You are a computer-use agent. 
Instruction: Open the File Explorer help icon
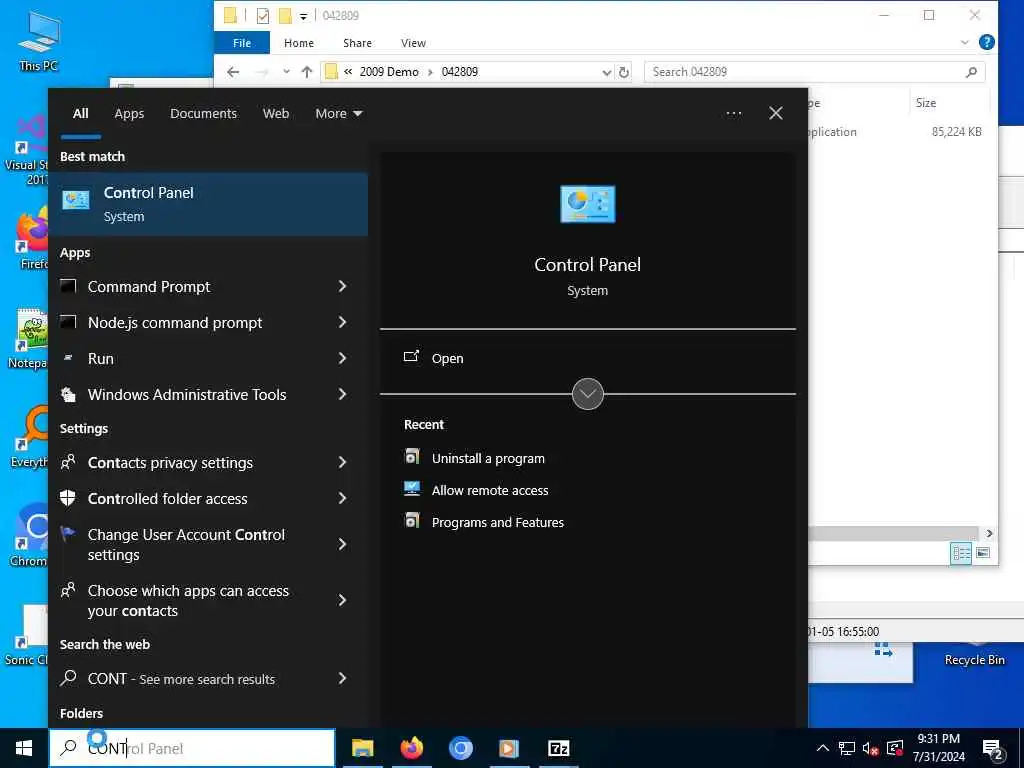[x=987, y=42]
